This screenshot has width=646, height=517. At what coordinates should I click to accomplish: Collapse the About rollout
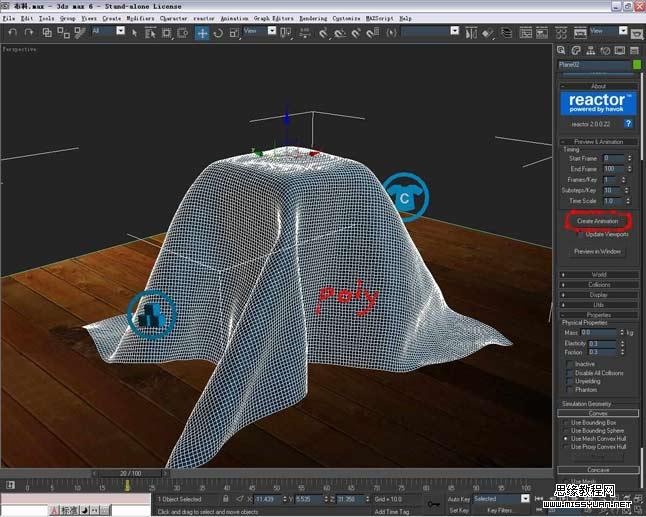(599, 86)
